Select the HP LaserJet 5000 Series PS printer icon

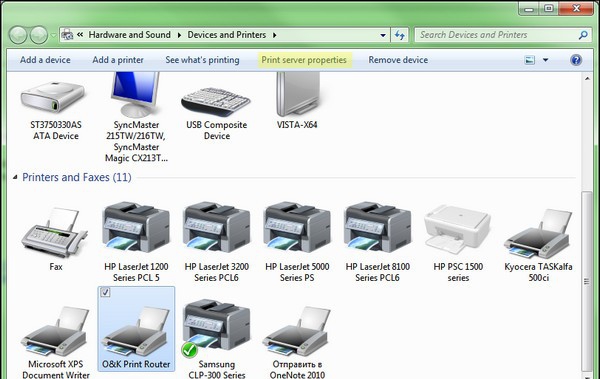(297, 227)
